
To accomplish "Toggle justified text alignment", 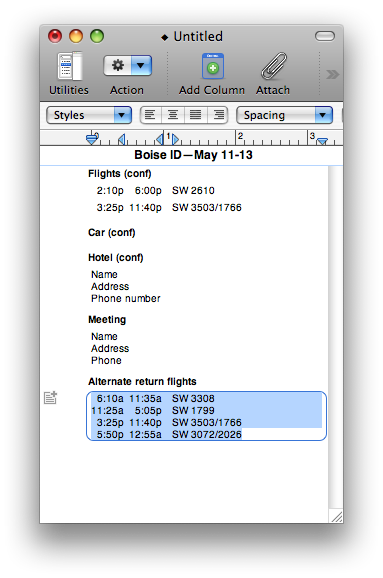I will point(195,115).
